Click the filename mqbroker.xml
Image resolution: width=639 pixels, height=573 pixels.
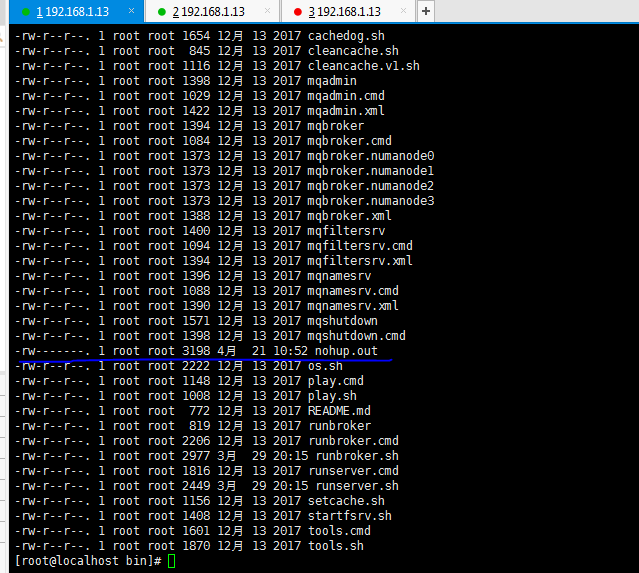coord(349,216)
